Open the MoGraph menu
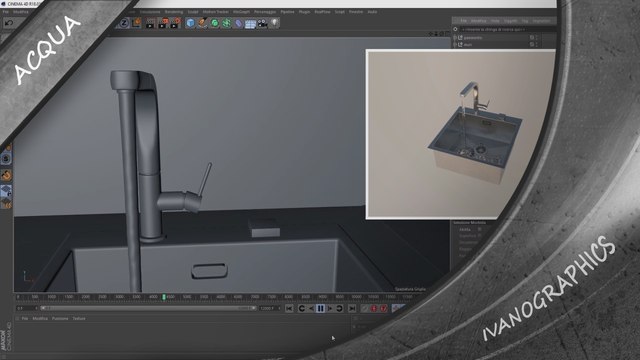This screenshot has height=360, width=640. [x=241, y=12]
